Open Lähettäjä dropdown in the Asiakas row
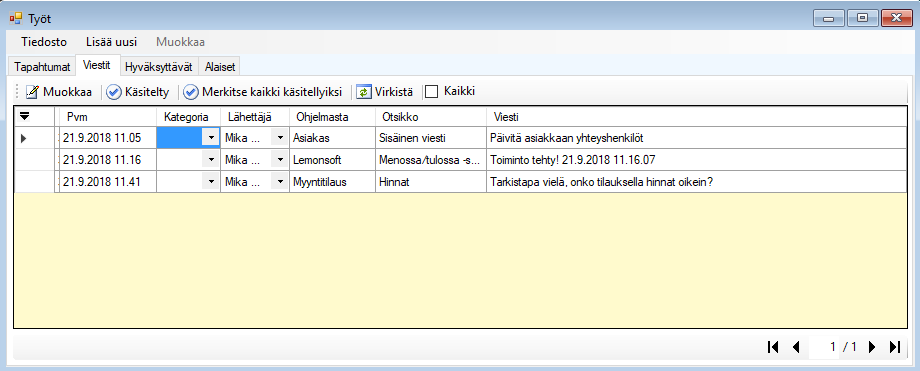 pos(280,137)
